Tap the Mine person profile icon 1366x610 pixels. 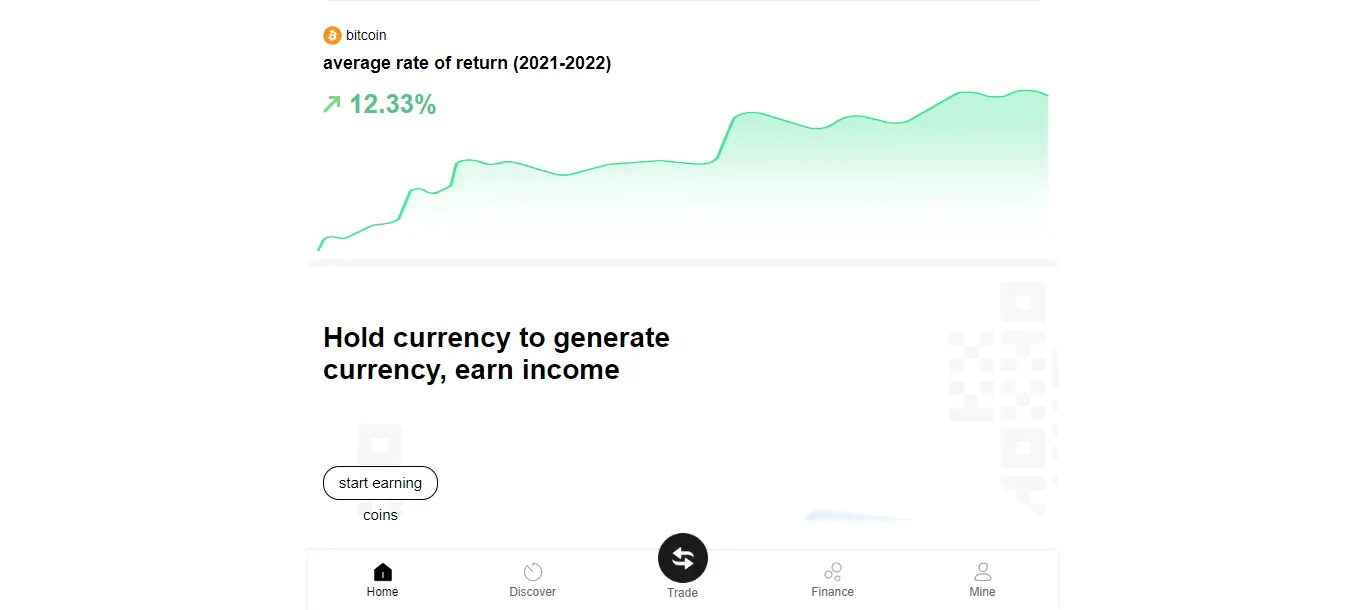(x=982, y=572)
